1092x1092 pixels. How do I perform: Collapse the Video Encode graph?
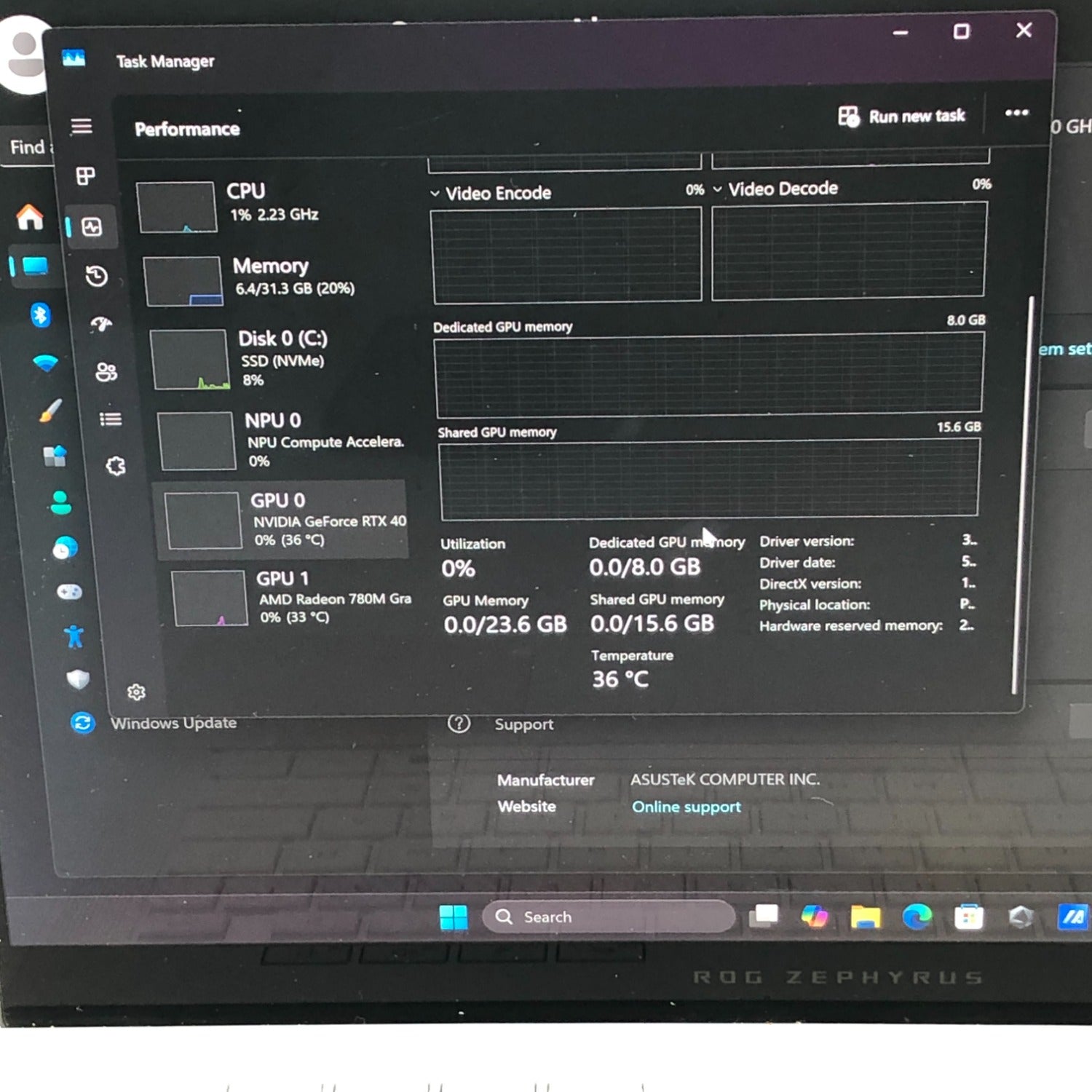[x=435, y=192]
